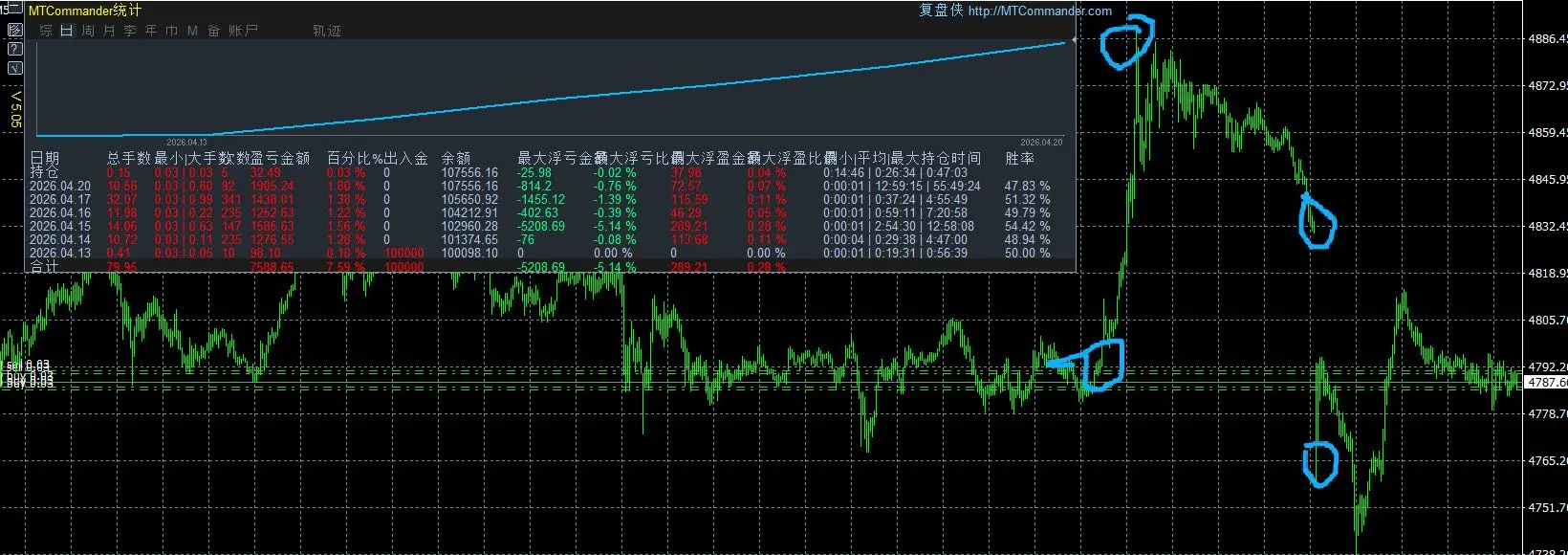The width and height of the screenshot is (1568, 555).
Task: Click the 轨迹 trajectory tab
Action: pyautogui.click(x=327, y=31)
